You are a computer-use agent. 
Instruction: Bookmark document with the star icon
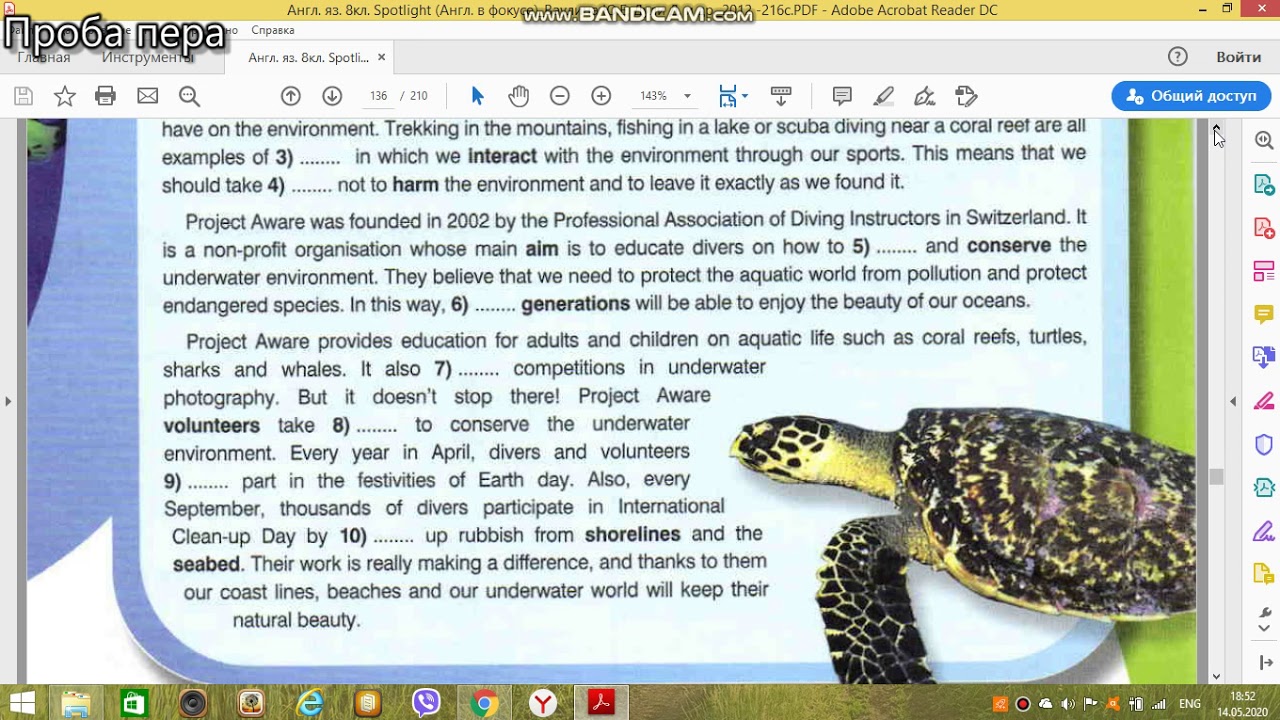[65, 96]
